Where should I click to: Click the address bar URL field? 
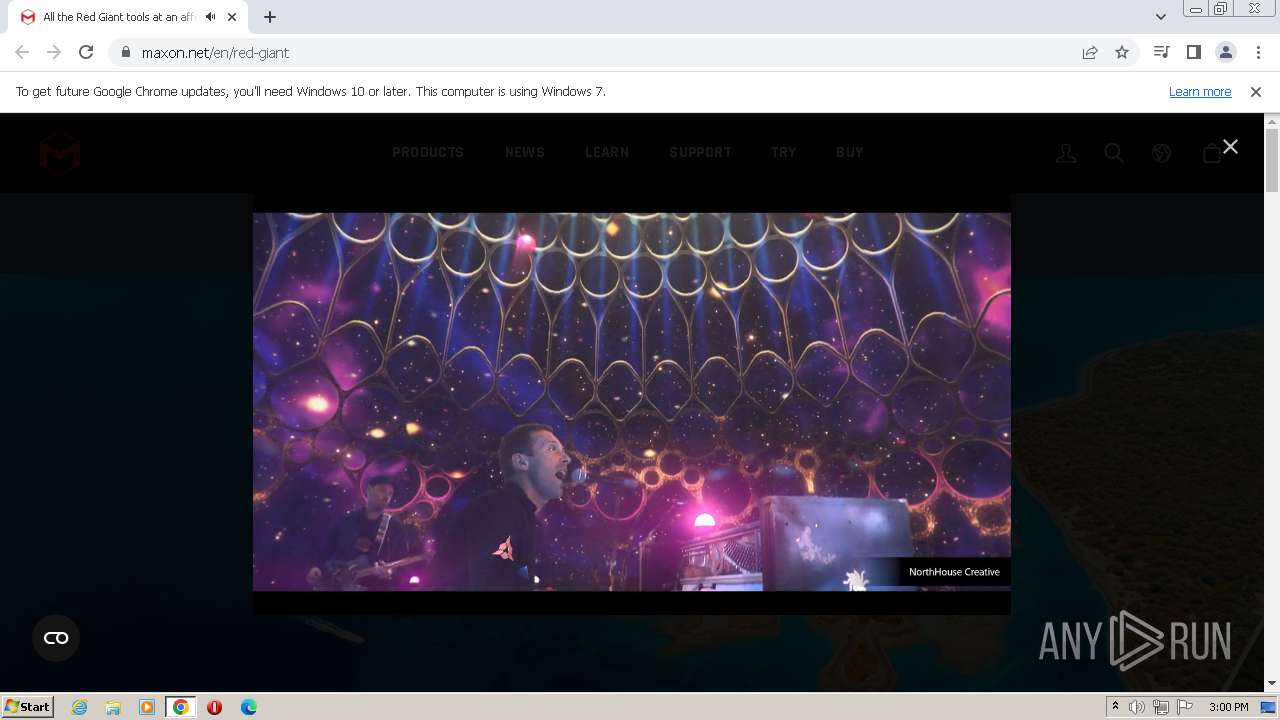pos(600,52)
